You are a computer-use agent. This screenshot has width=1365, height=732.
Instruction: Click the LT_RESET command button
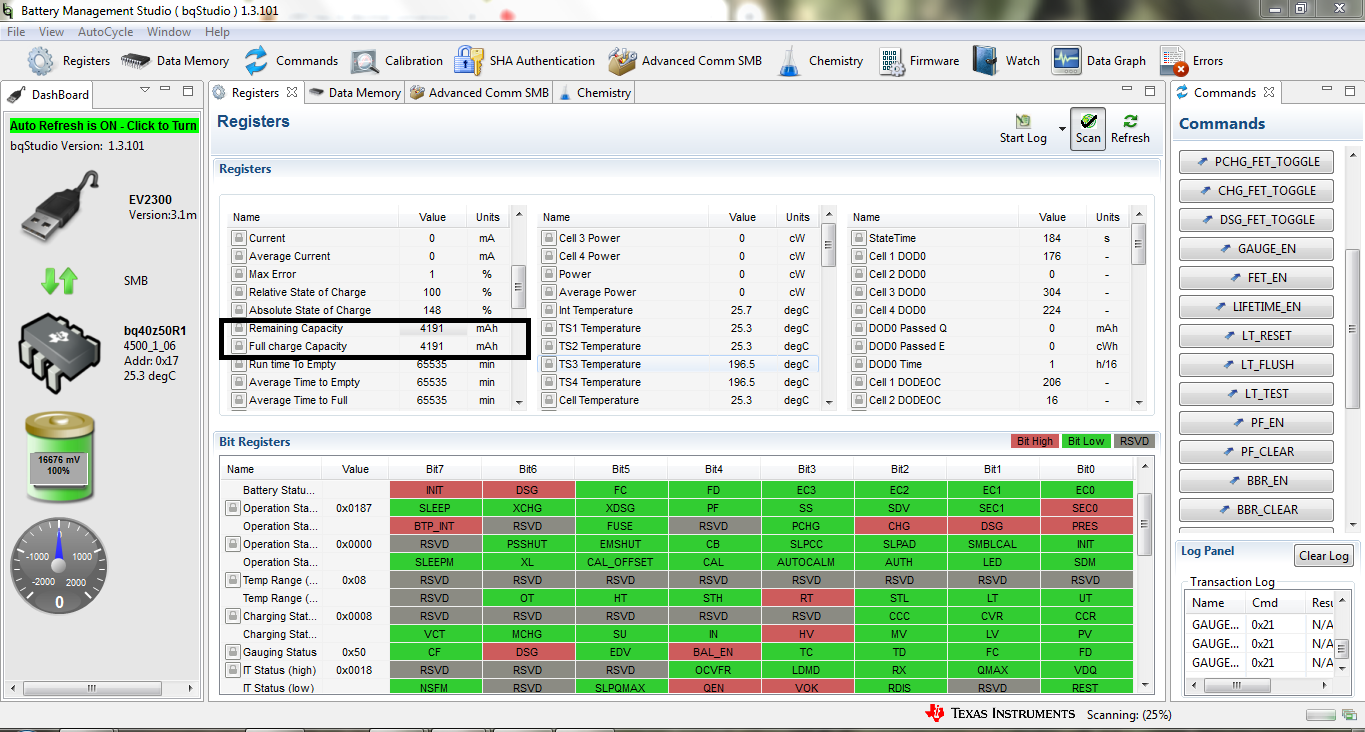(1256, 336)
